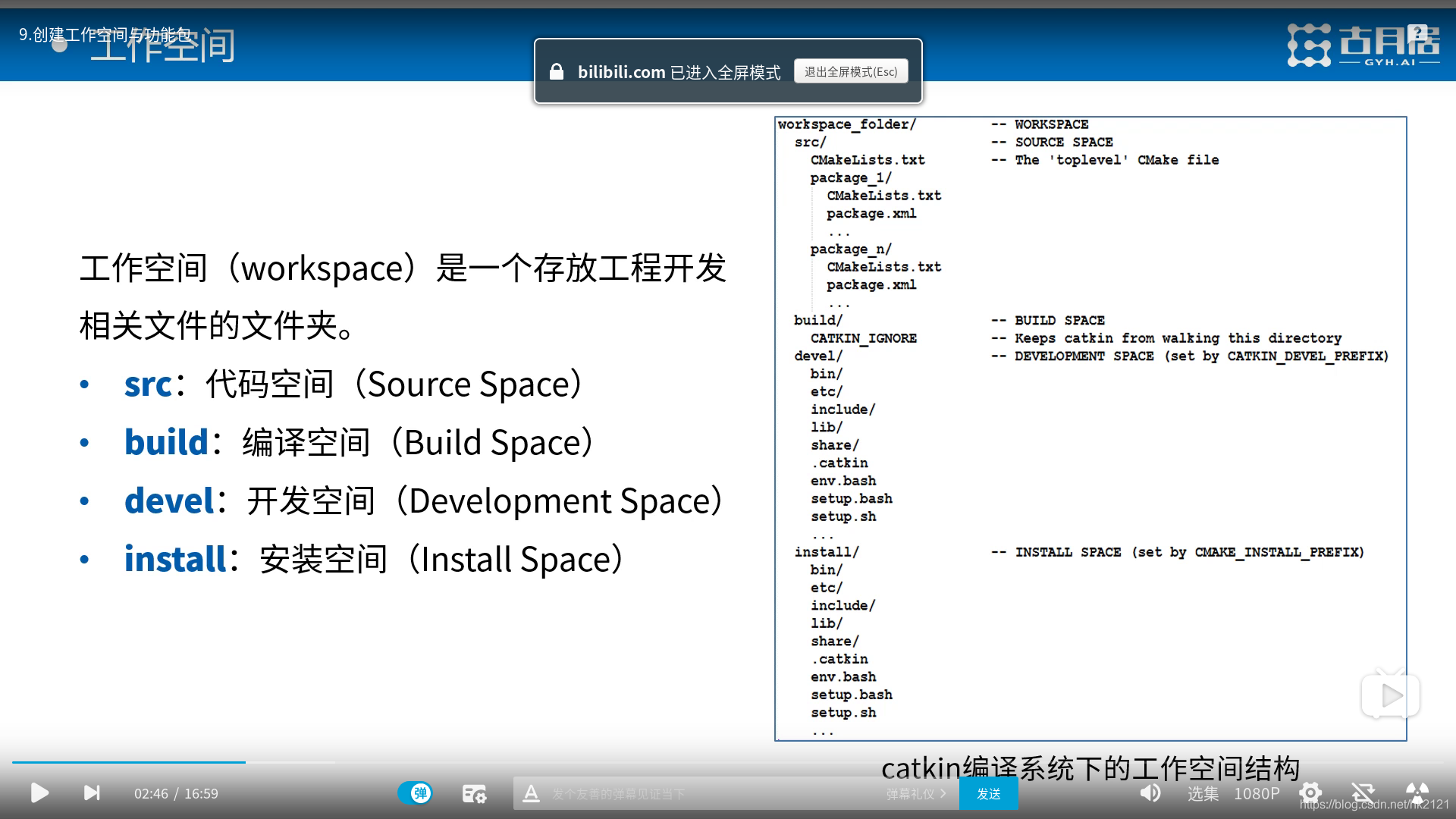1456x819 pixels.
Task: Click the lock icon in fullscreen notice
Action: click(557, 71)
